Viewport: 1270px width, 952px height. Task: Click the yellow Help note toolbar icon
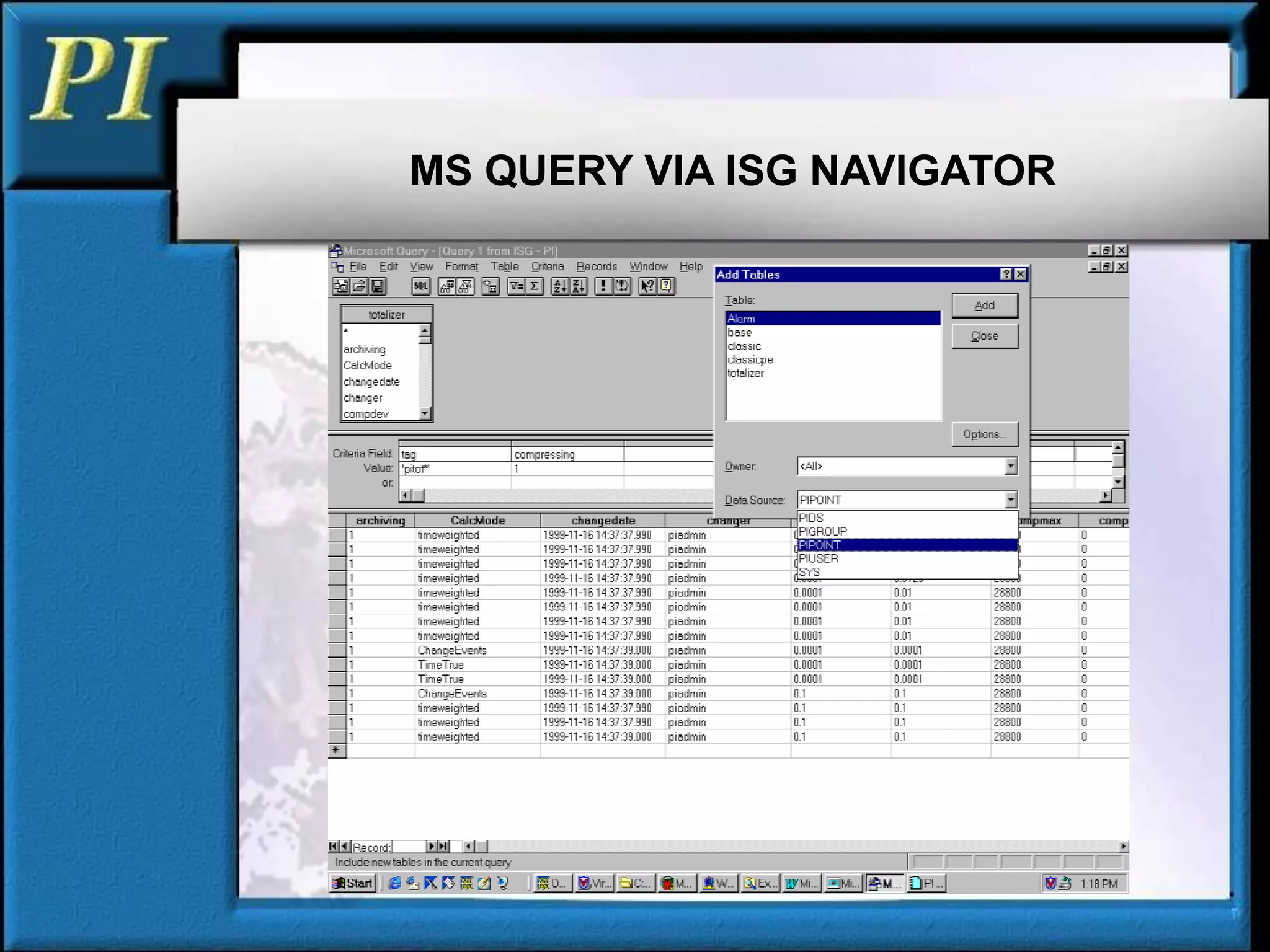666,286
